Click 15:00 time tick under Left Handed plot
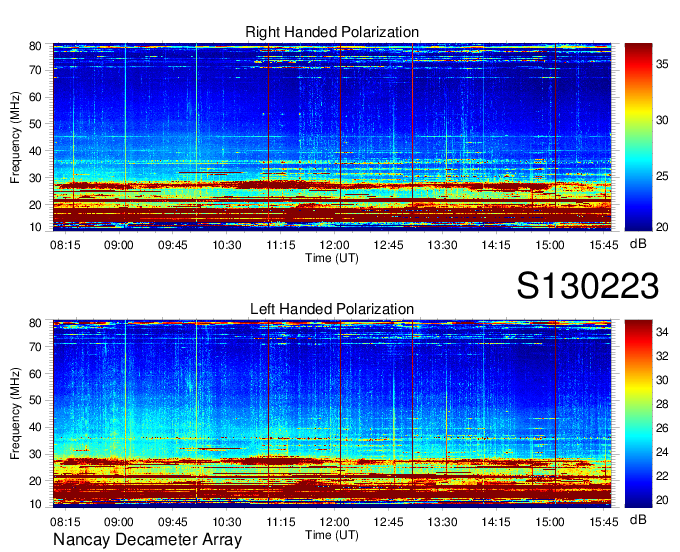Viewport: 680px width, 552px height. 550,522
